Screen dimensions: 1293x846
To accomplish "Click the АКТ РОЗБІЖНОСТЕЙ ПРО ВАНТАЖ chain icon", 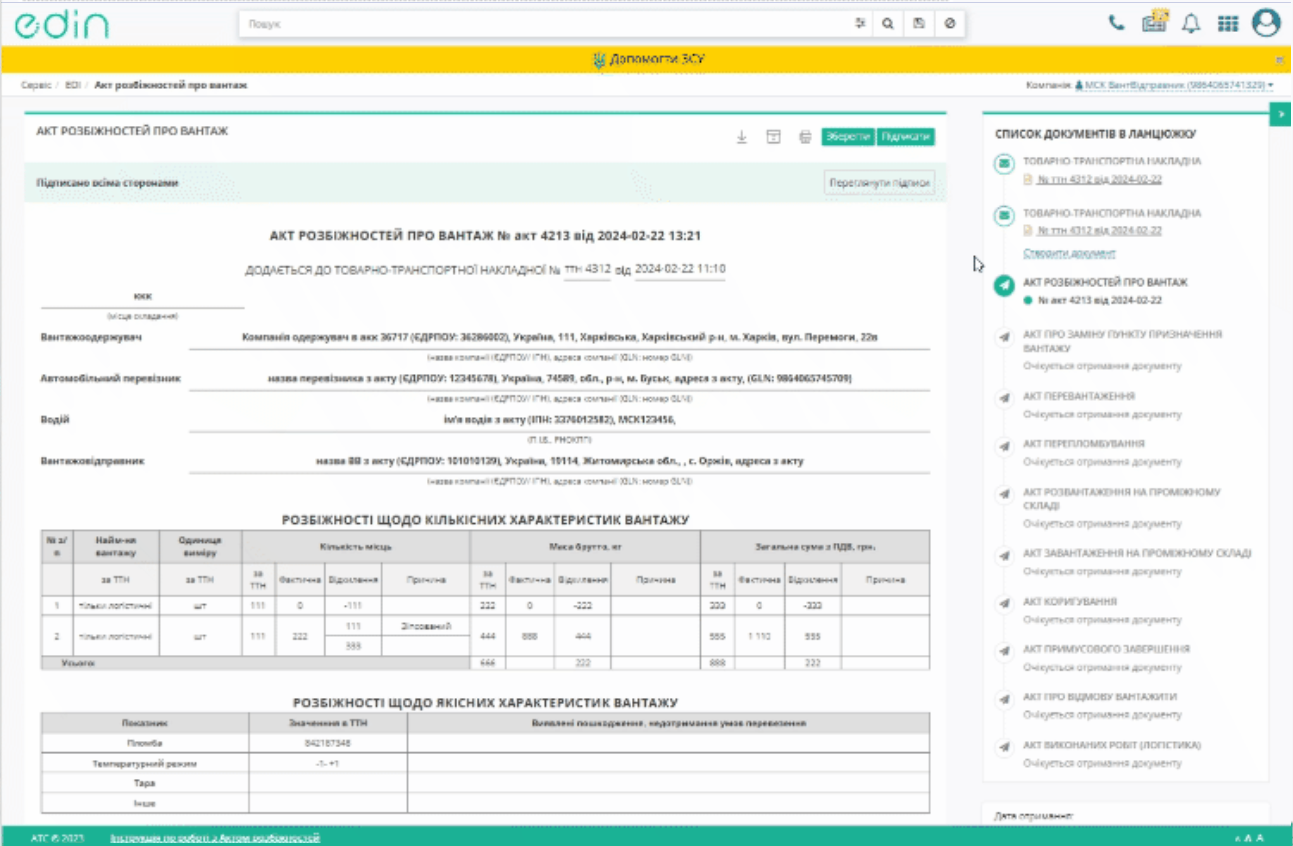I will 1004,285.
